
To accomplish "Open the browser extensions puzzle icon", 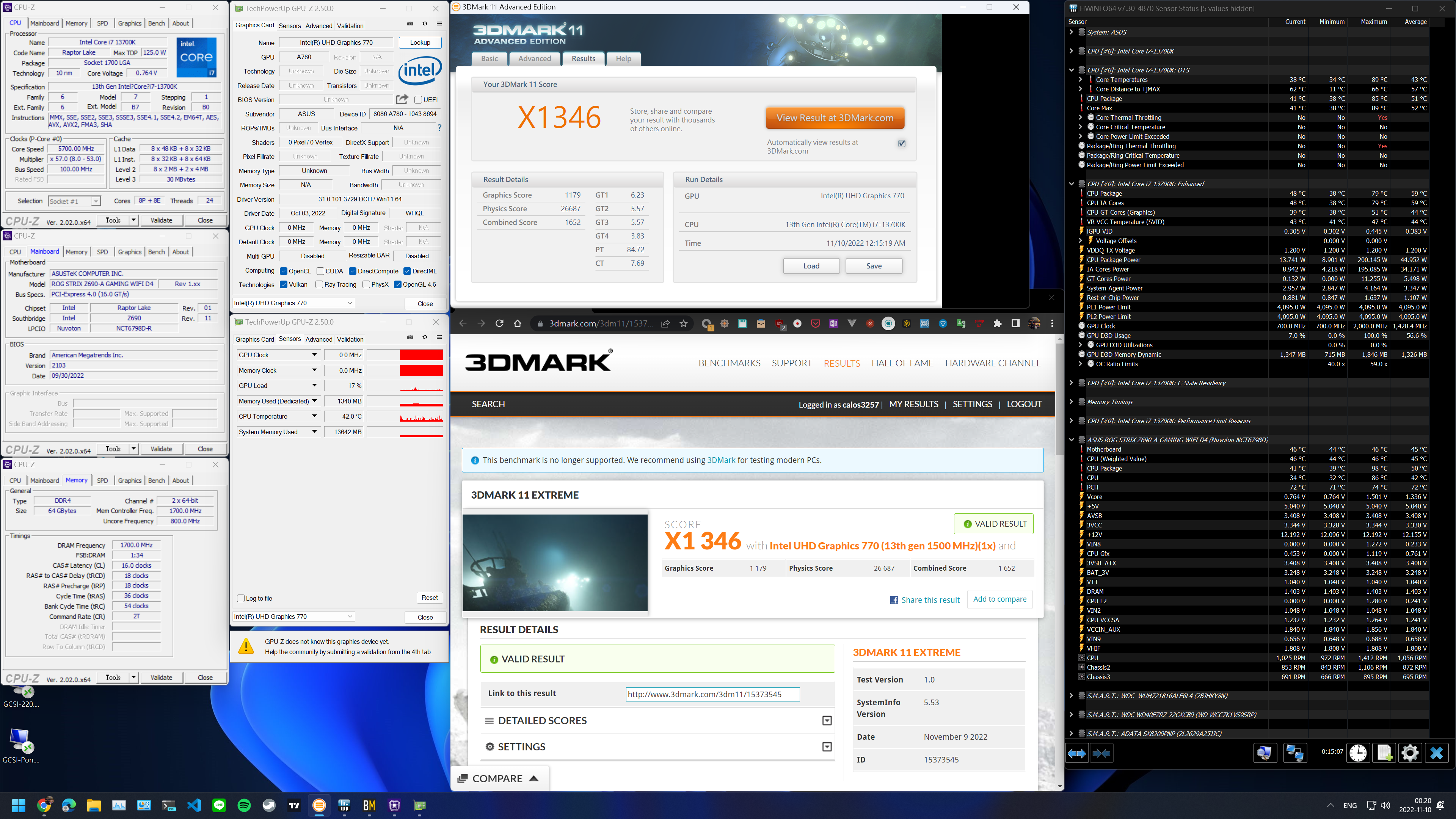I will (997, 323).
